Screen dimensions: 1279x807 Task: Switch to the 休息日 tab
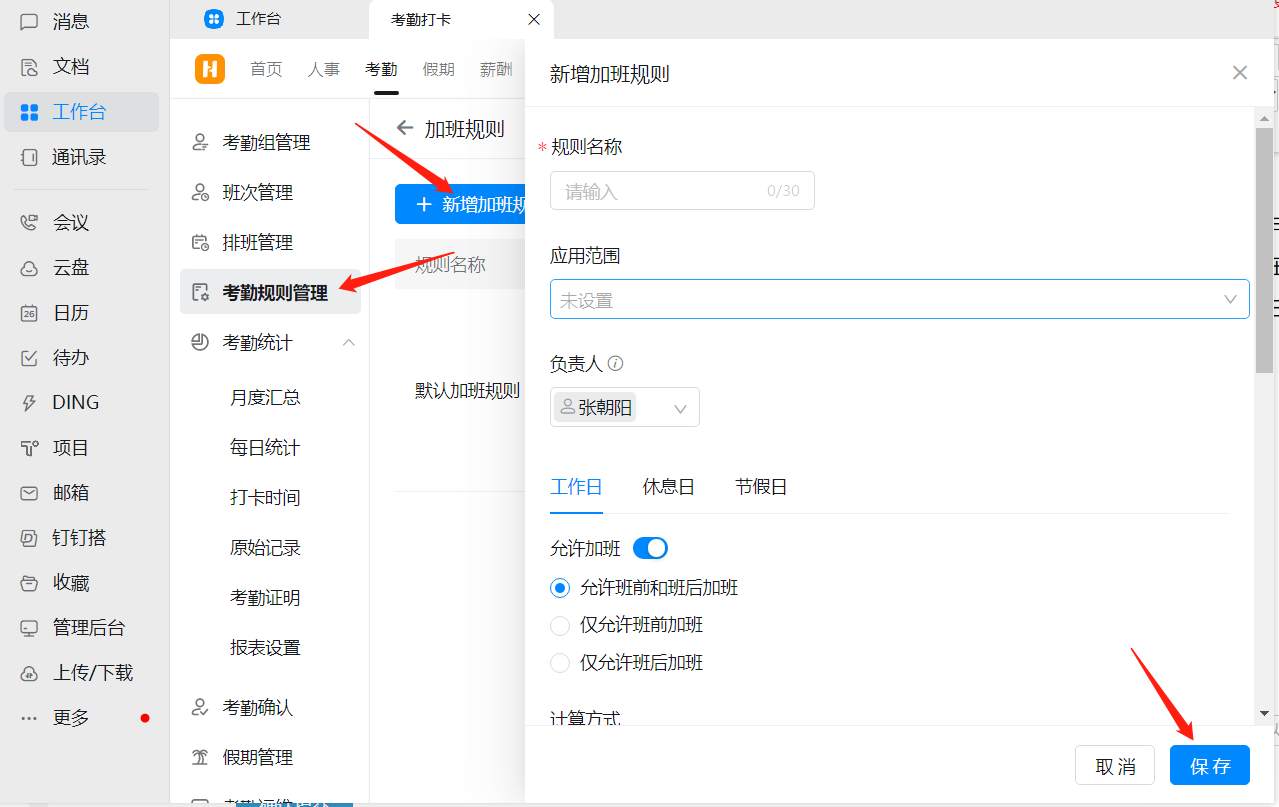click(667, 487)
